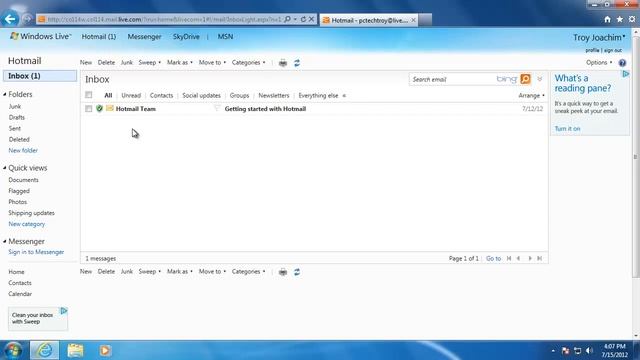The width and height of the screenshot is (640, 360).
Task: Click Turn it on reading pane link
Action: click(567, 129)
